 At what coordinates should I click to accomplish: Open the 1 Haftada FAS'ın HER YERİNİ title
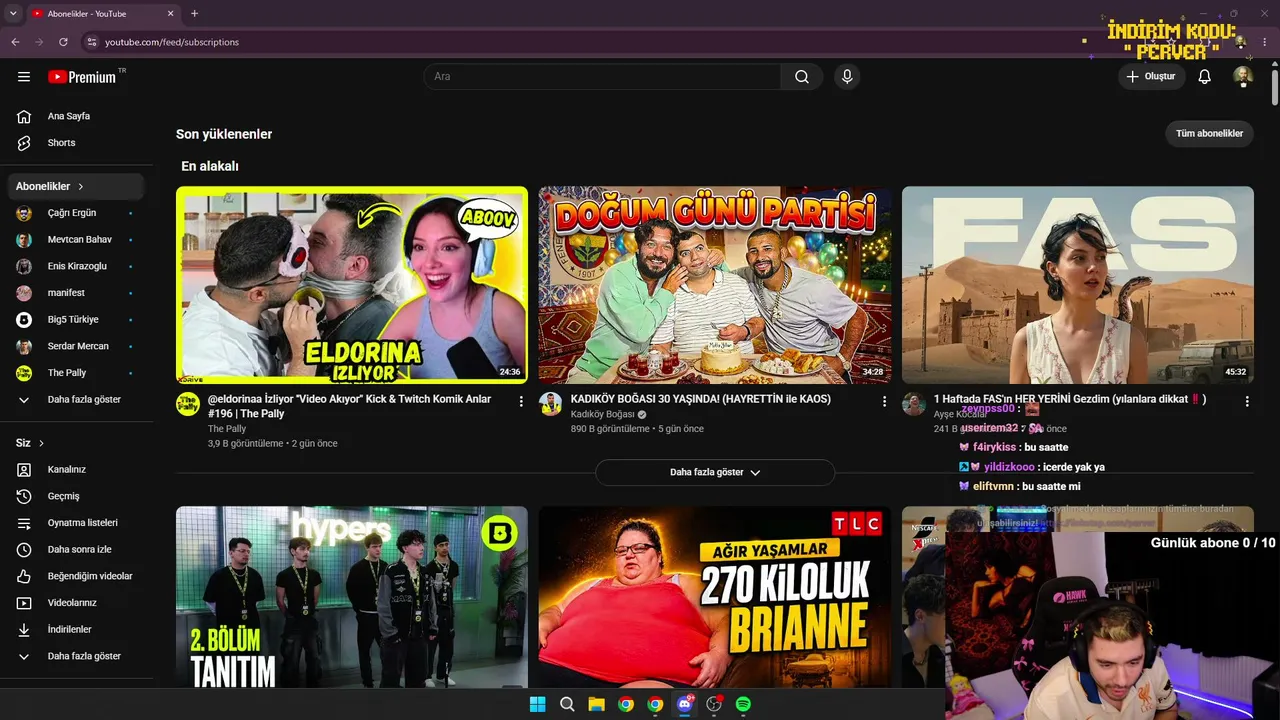[1070, 399]
